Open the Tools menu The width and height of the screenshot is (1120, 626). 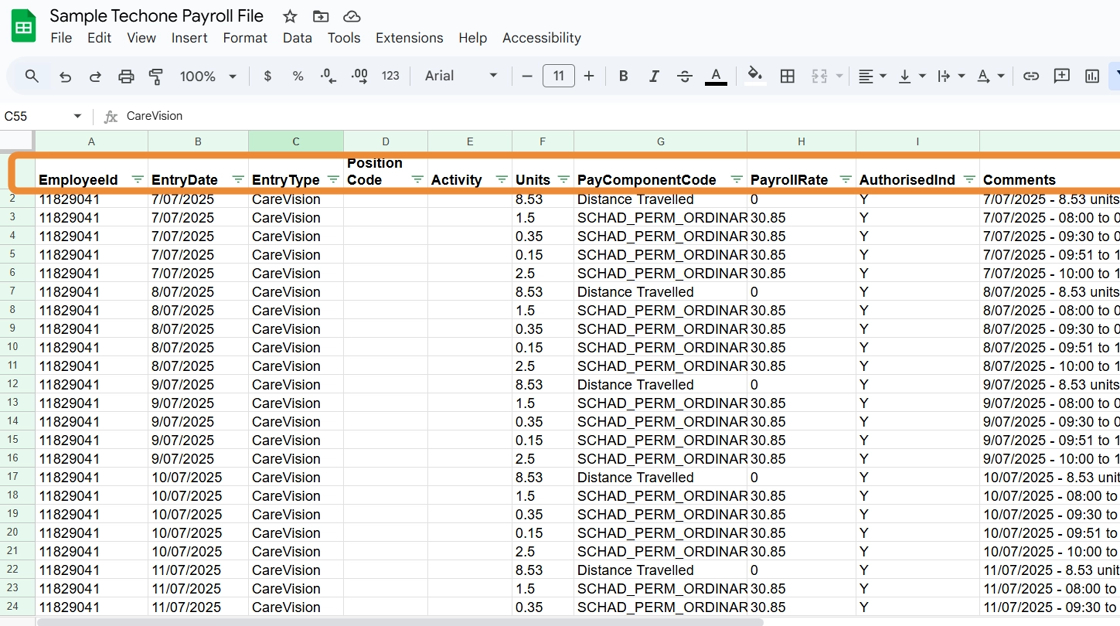click(344, 38)
